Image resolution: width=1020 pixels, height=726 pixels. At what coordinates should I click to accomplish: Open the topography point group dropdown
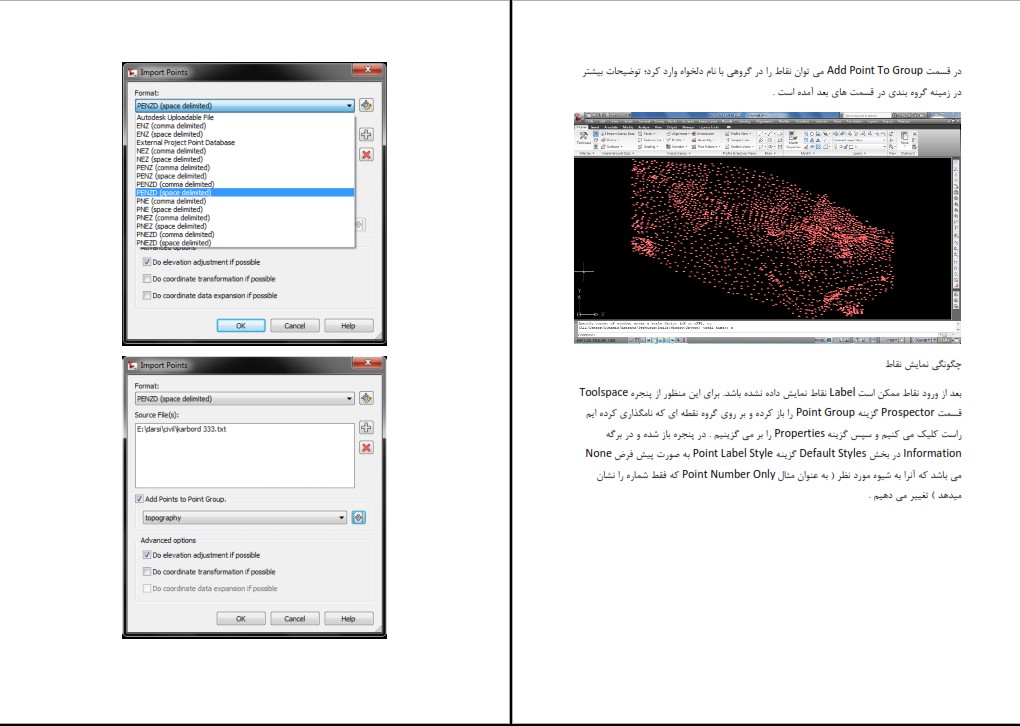tap(245, 518)
